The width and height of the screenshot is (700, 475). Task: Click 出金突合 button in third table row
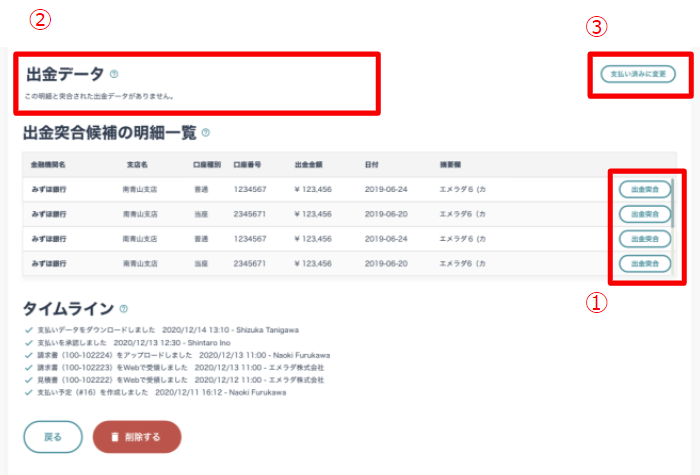pos(645,239)
